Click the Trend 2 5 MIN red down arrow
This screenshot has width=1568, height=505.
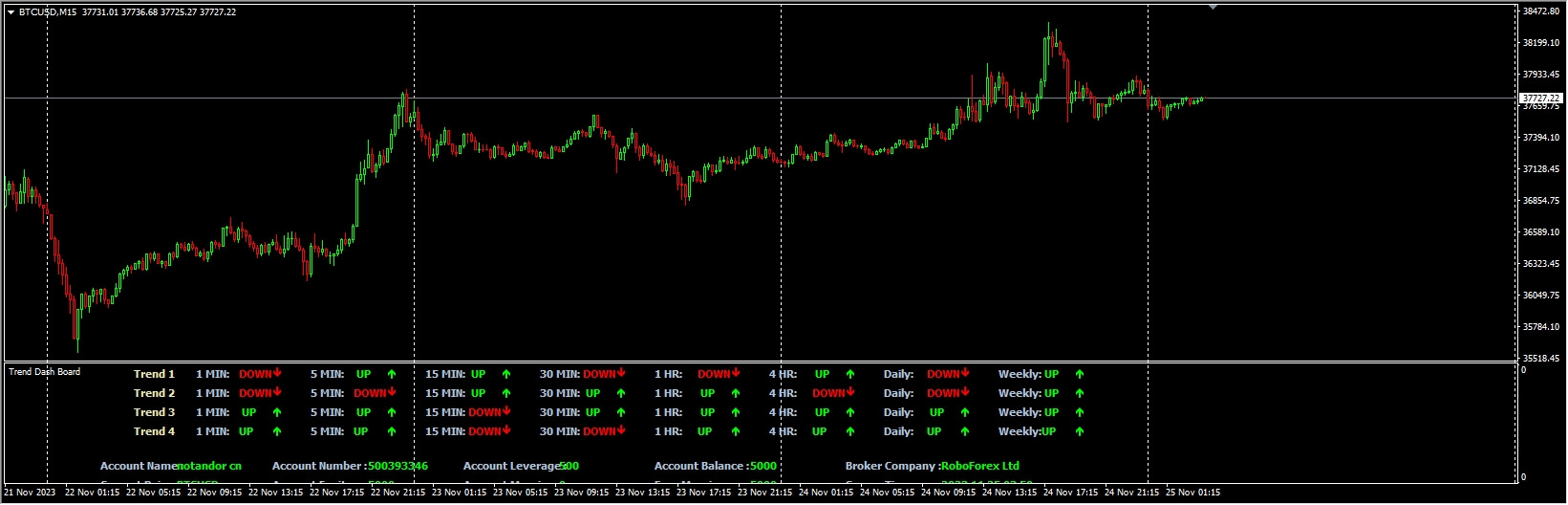tap(392, 392)
